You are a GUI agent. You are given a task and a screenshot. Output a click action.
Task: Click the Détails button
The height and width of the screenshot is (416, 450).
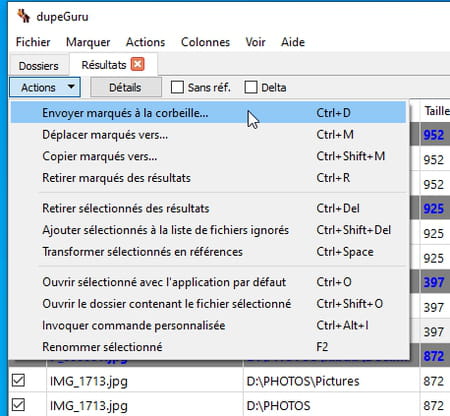pos(126,87)
